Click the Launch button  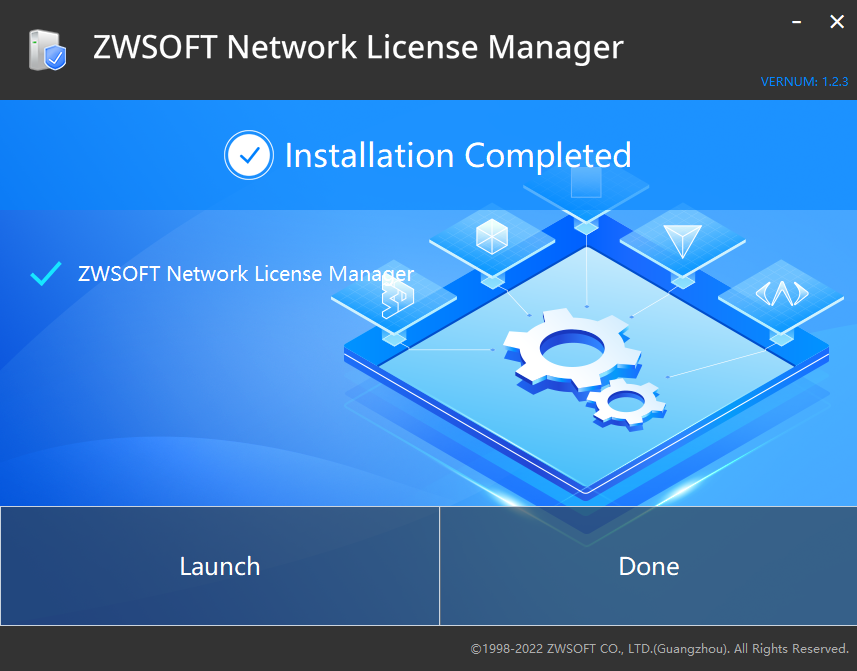point(220,566)
